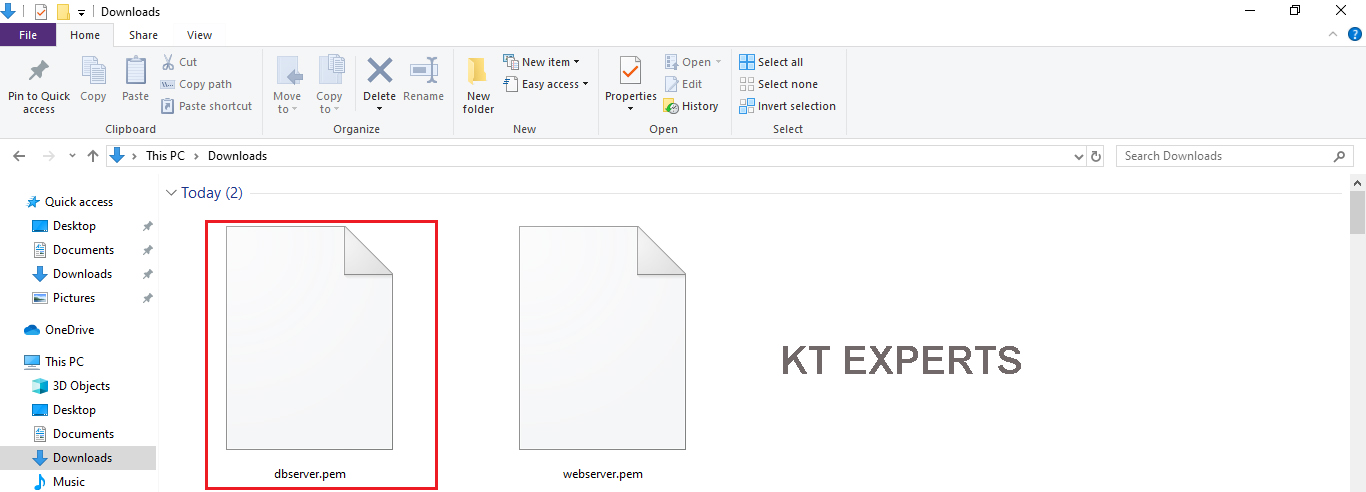1366x492 pixels.
Task: Open the Easy access dropdown
Action: click(x=545, y=84)
